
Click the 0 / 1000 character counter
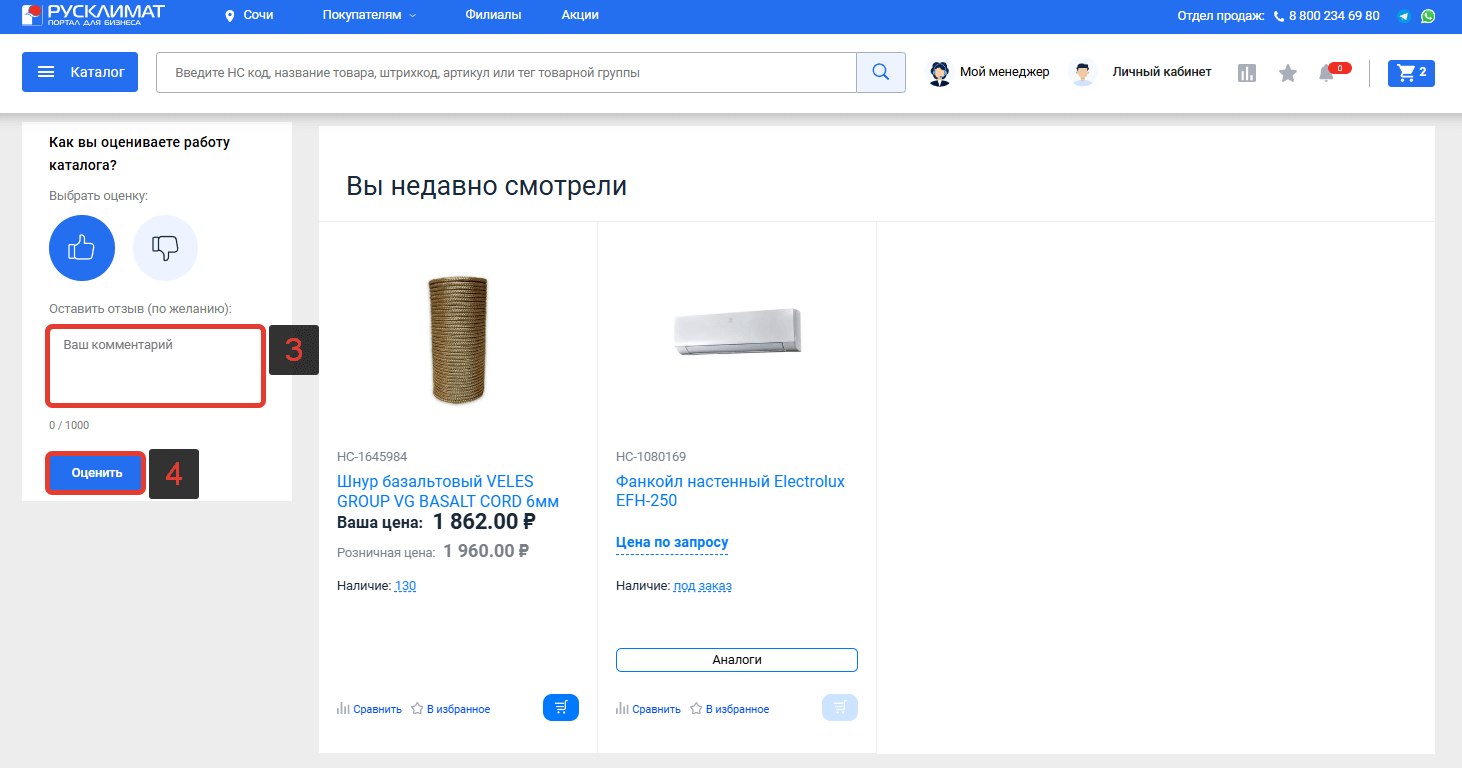point(69,425)
